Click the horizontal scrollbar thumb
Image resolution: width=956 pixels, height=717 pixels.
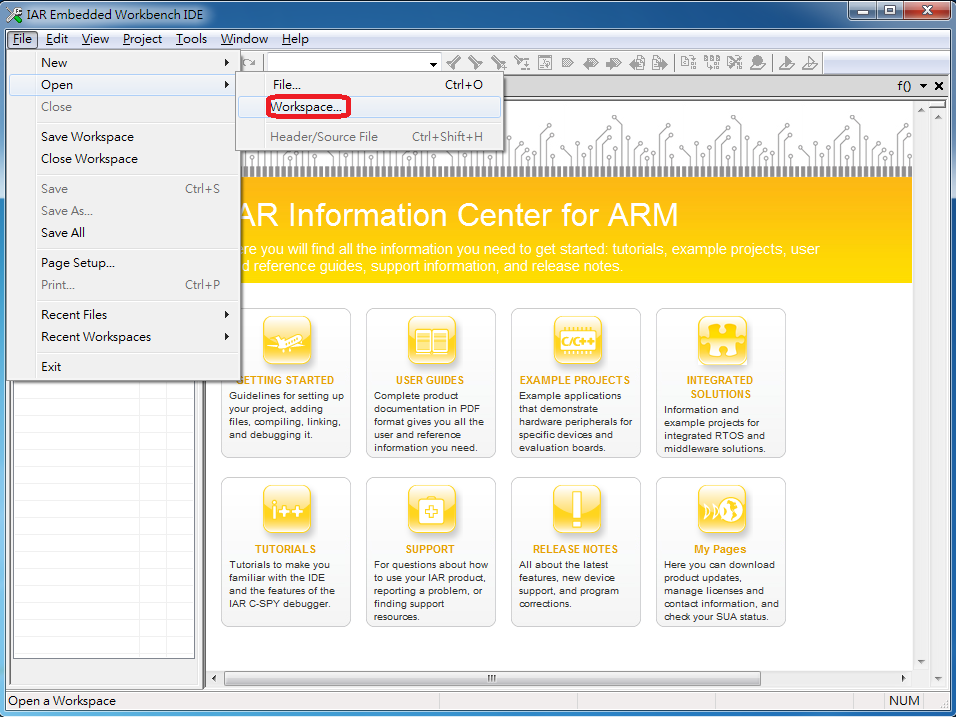pyautogui.click(x=492, y=678)
